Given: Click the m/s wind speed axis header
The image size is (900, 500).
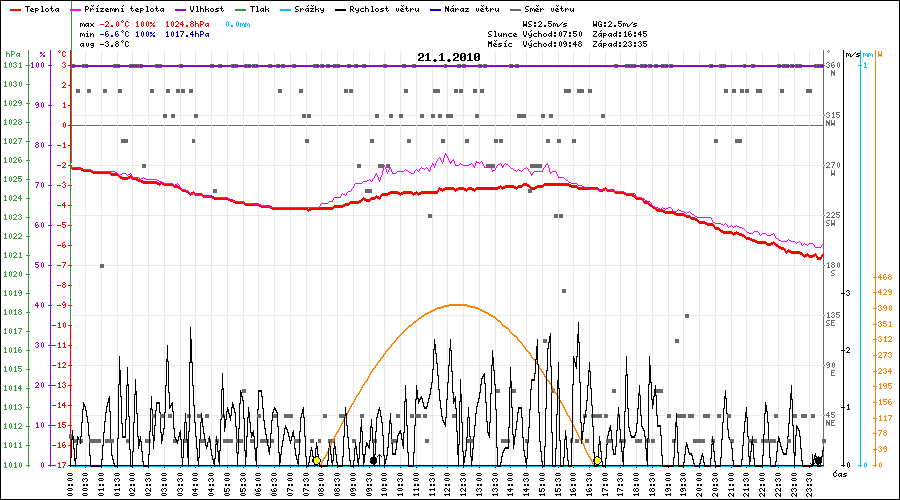Looking at the screenshot, I should pos(851,54).
